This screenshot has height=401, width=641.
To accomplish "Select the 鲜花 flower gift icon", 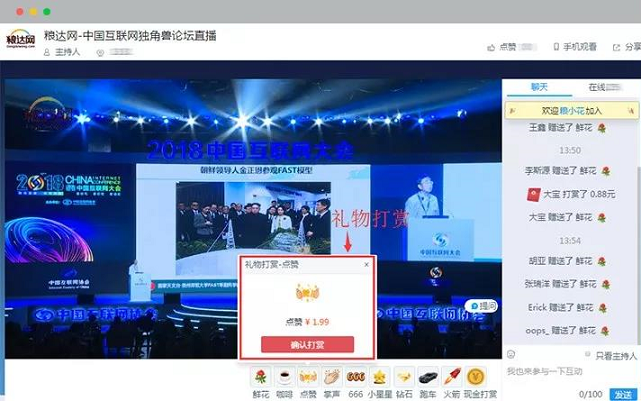I will (x=261, y=377).
